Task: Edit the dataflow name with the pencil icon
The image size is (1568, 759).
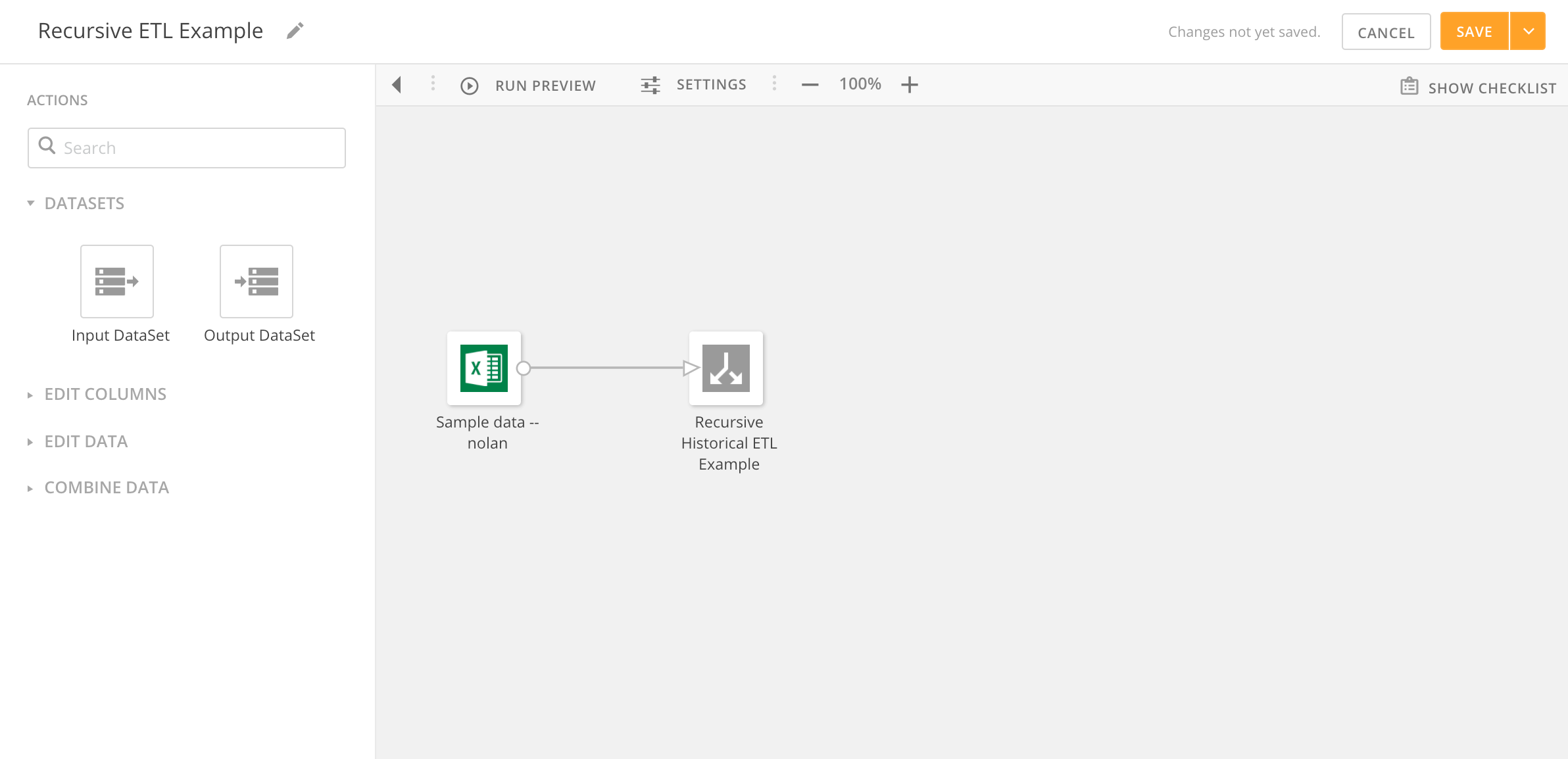Action: point(294,30)
